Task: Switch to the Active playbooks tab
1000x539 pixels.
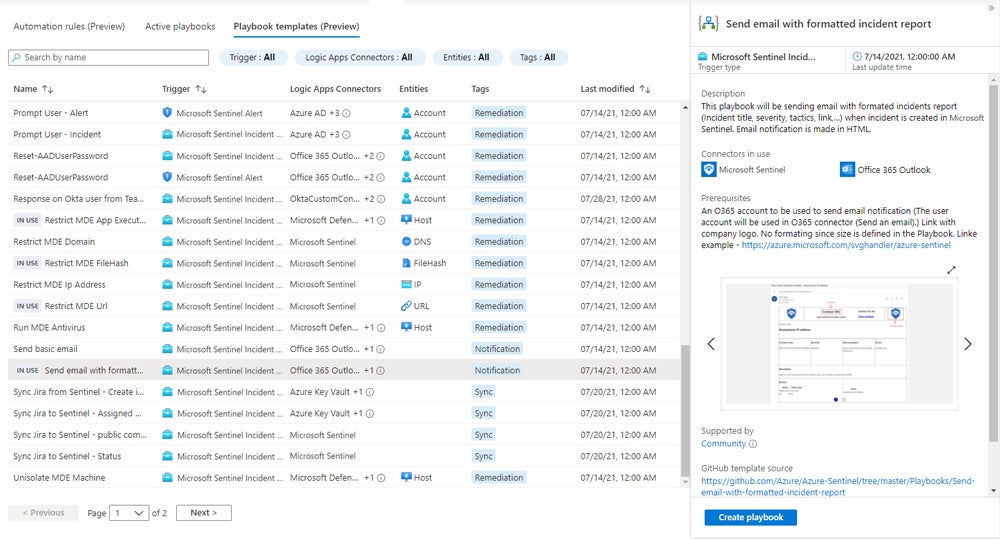Action: [x=179, y=26]
